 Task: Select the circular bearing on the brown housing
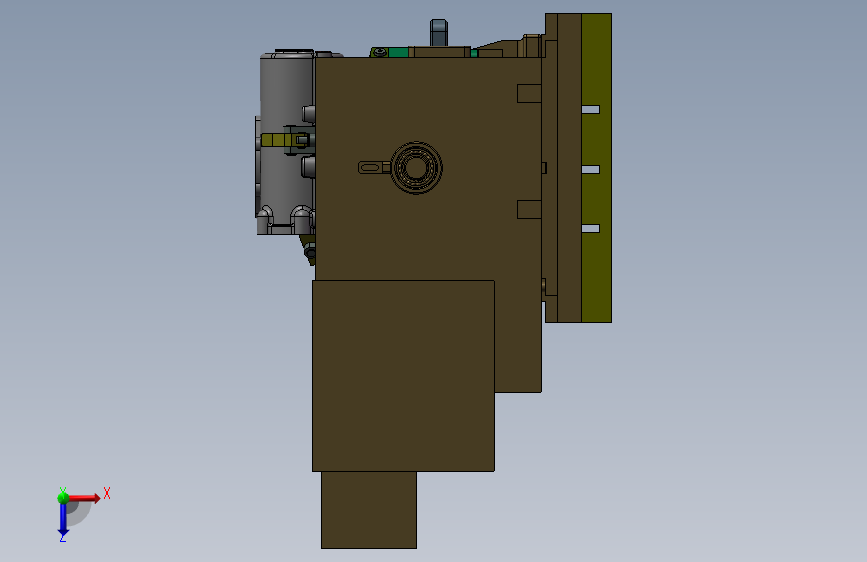point(416,168)
